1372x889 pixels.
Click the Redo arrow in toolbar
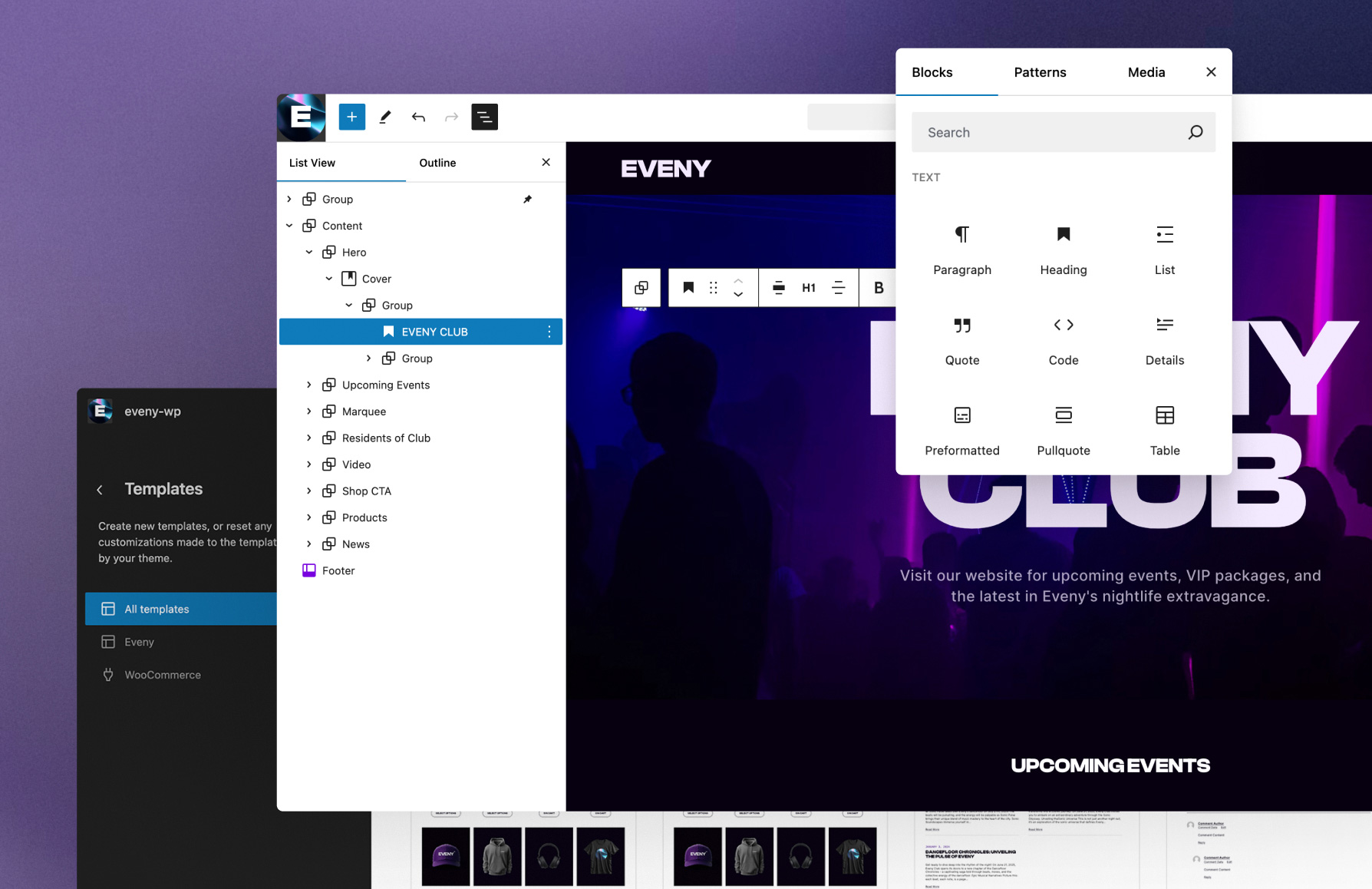[x=451, y=117]
